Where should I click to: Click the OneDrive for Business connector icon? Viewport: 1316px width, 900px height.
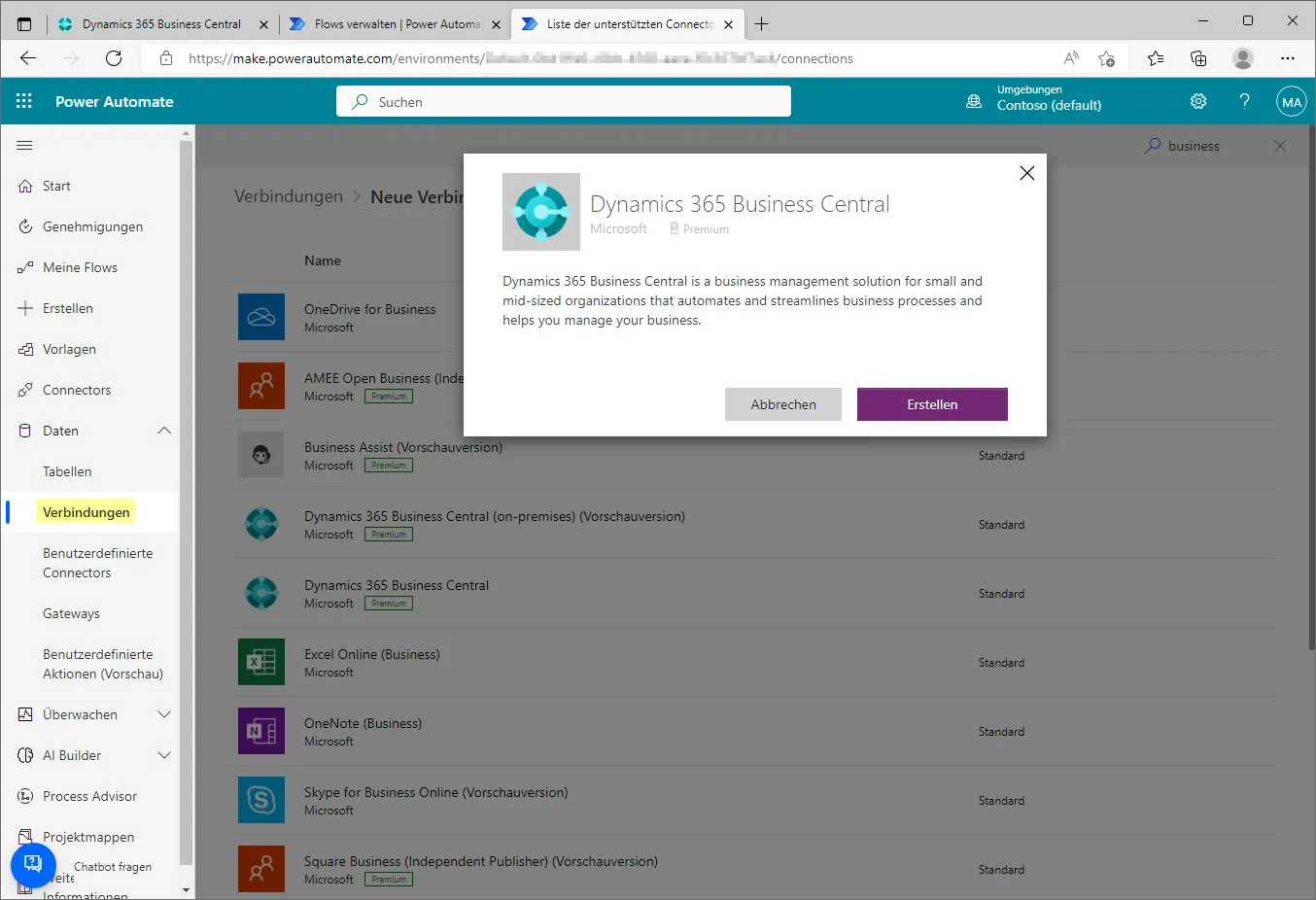click(x=261, y=317)
